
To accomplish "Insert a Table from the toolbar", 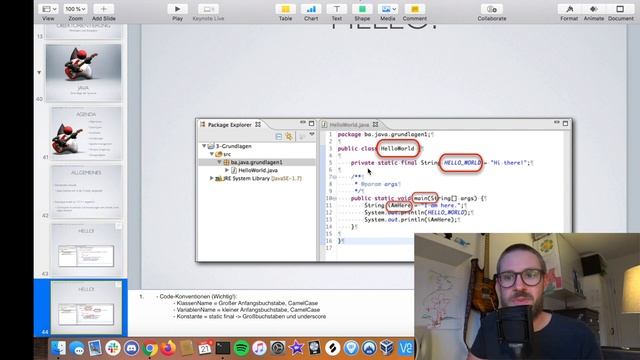I will (285, 9).
